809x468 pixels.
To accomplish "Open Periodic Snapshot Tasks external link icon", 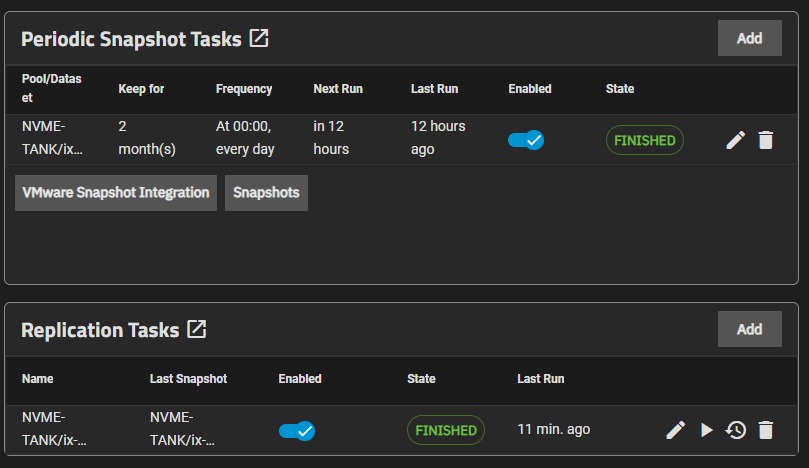I will click(259, 39).
